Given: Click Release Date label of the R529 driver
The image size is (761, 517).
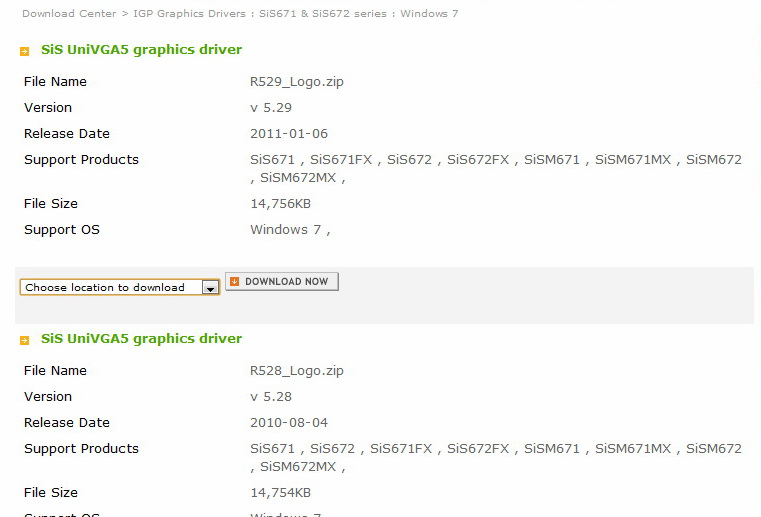Looking at the screenshot, I should [x=67, y=133].
